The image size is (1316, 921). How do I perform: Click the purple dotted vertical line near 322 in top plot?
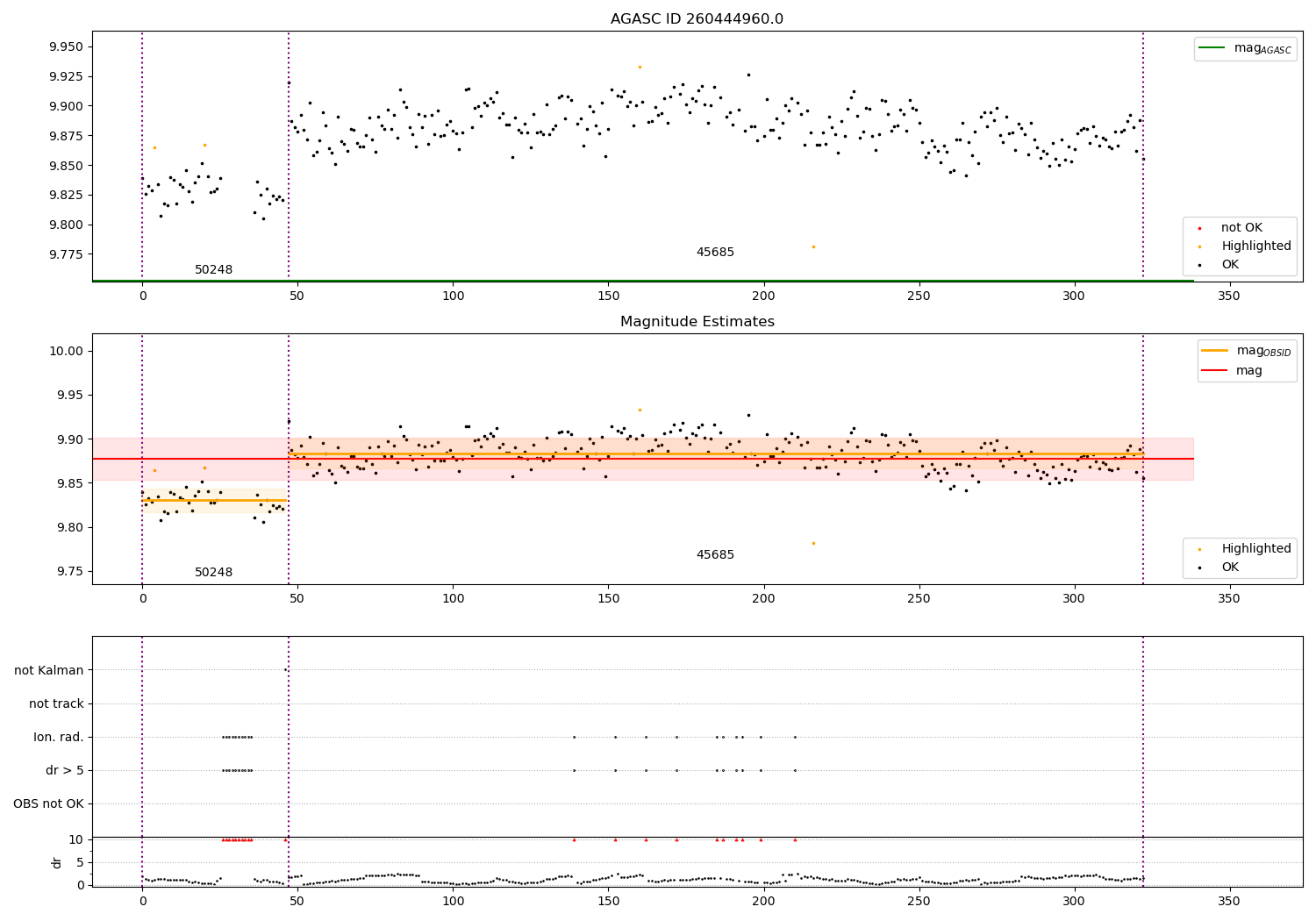(x=1143, y=156)
